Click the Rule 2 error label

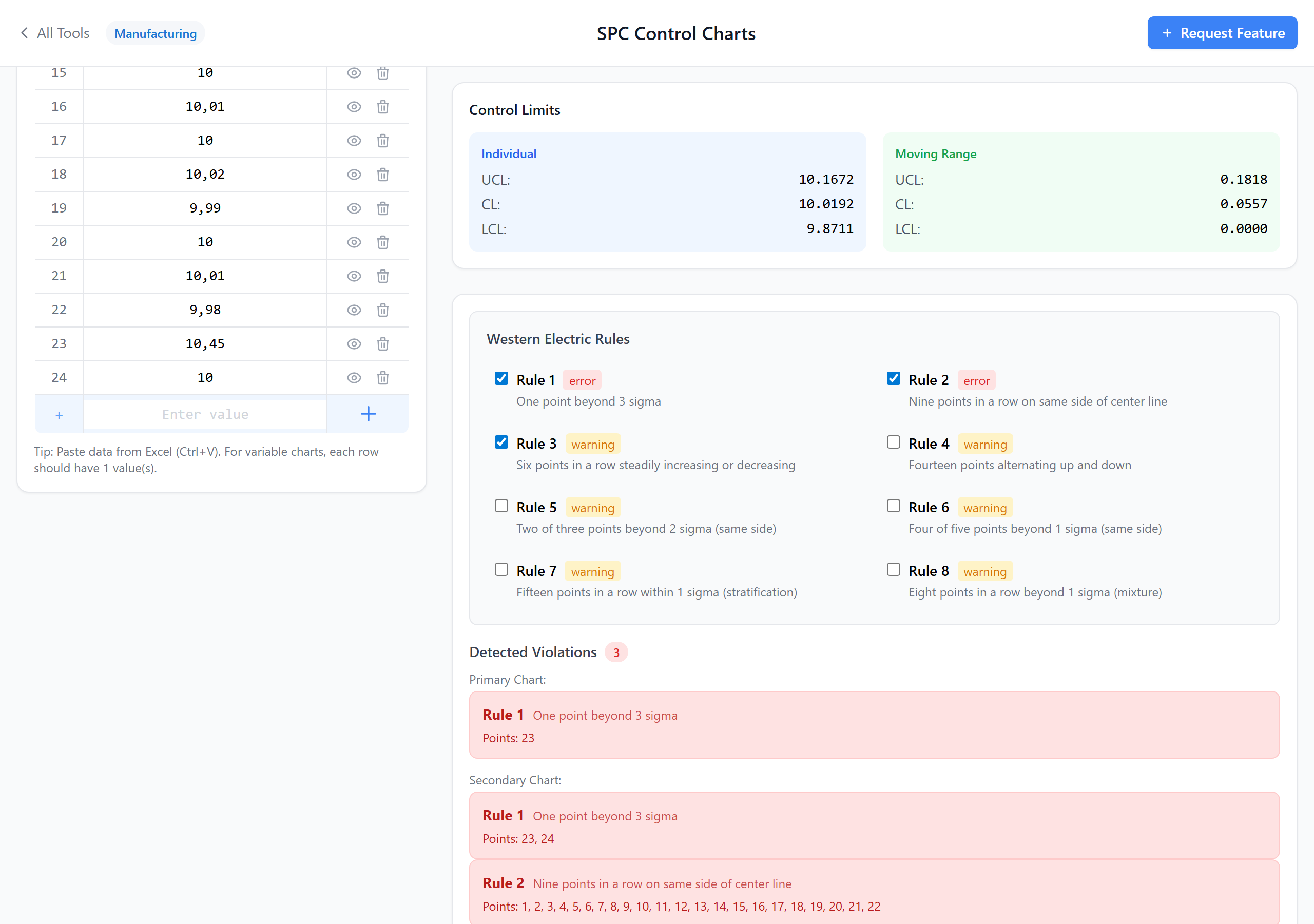(x=976, y=379)
